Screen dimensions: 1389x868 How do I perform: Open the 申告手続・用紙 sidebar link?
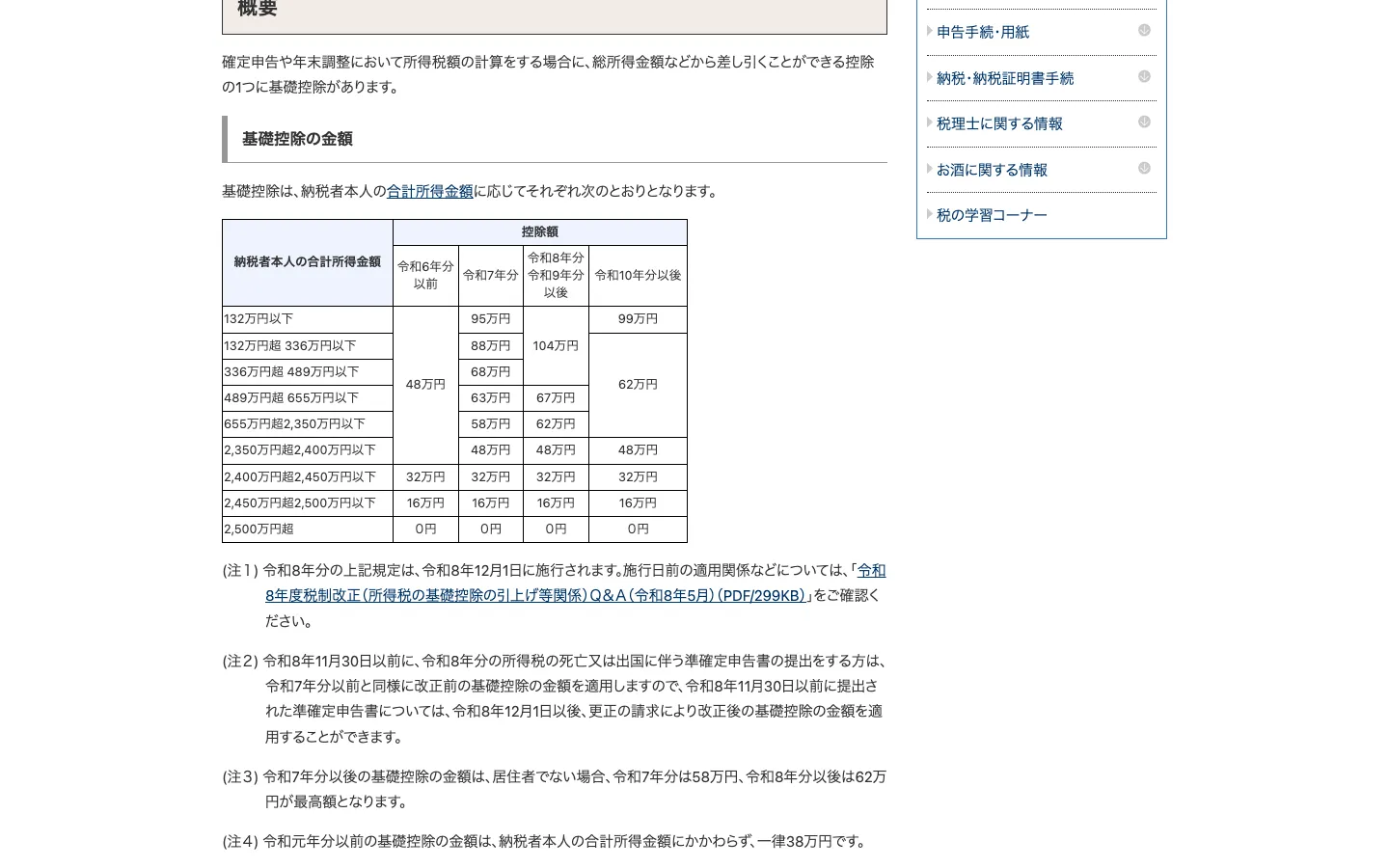pos(983,32)
